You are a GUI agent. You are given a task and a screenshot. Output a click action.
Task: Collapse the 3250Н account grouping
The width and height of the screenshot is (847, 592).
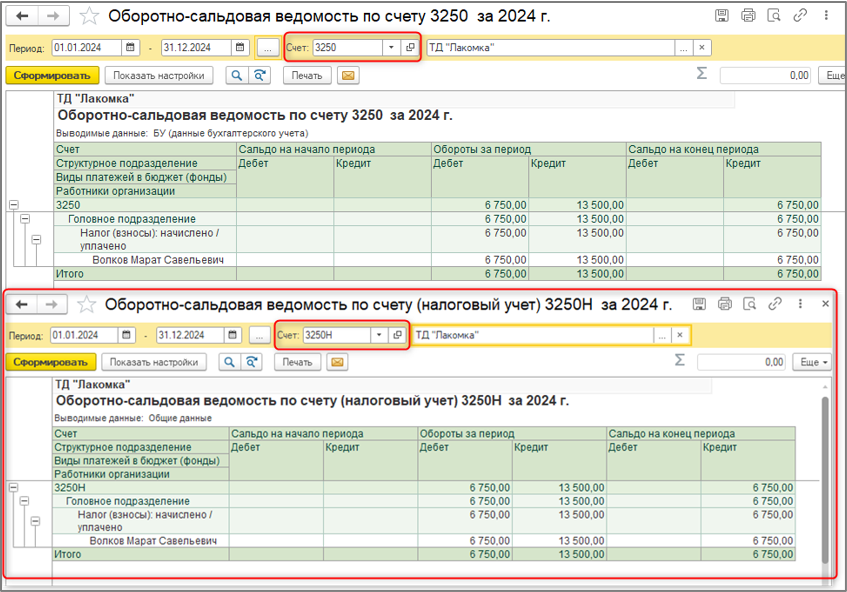tap(14, 488)
